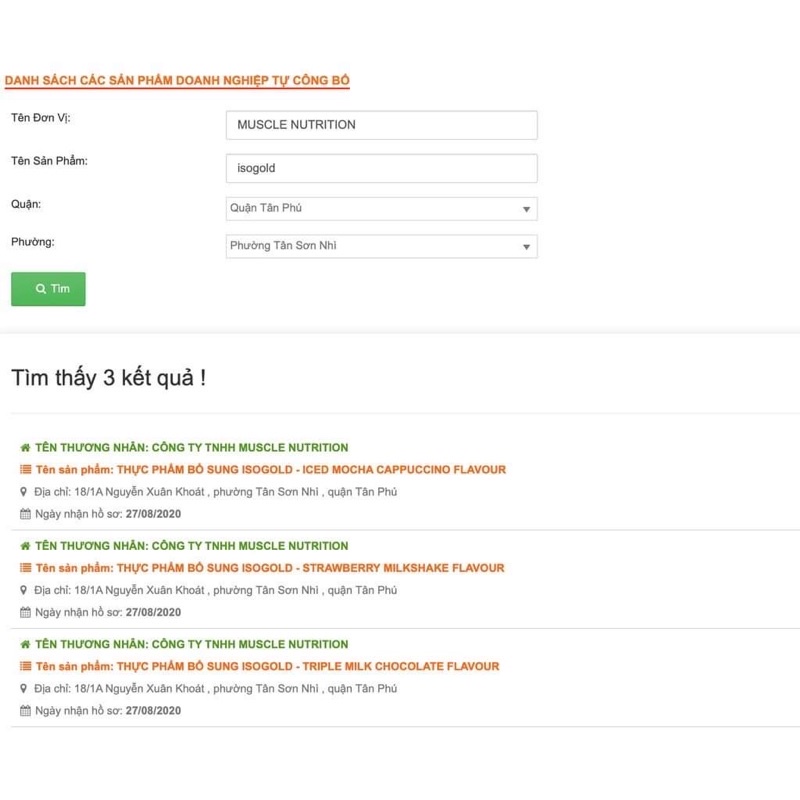Click the location pin icon in third result

coord(24,688)
